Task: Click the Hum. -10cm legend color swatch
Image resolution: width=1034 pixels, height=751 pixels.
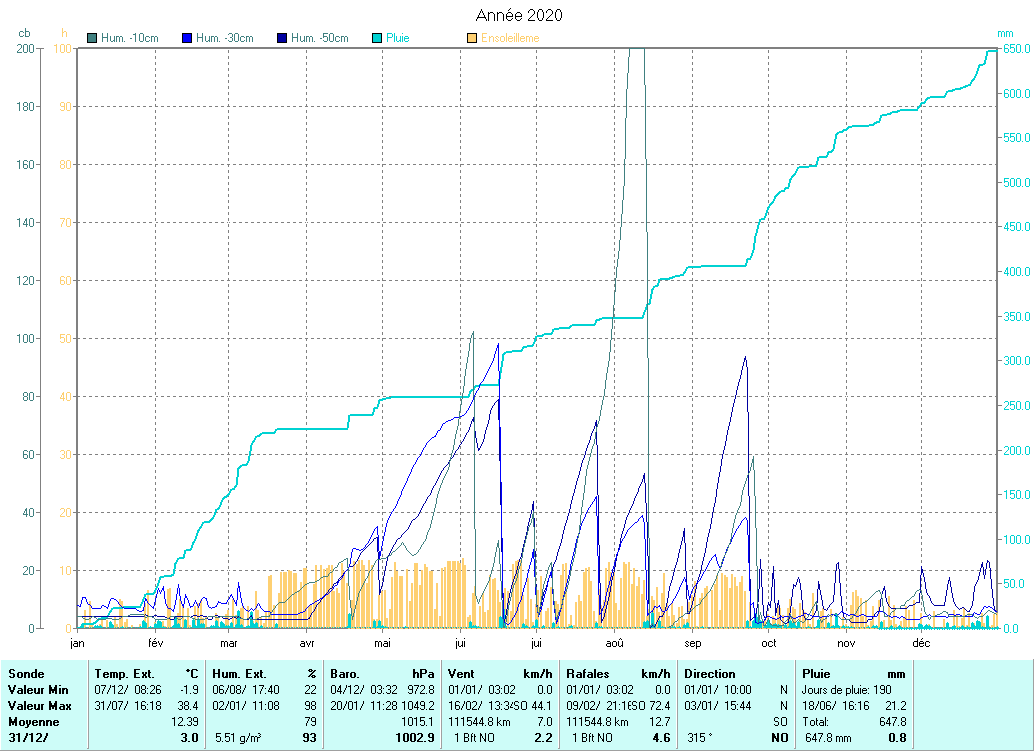Action: 93,38
